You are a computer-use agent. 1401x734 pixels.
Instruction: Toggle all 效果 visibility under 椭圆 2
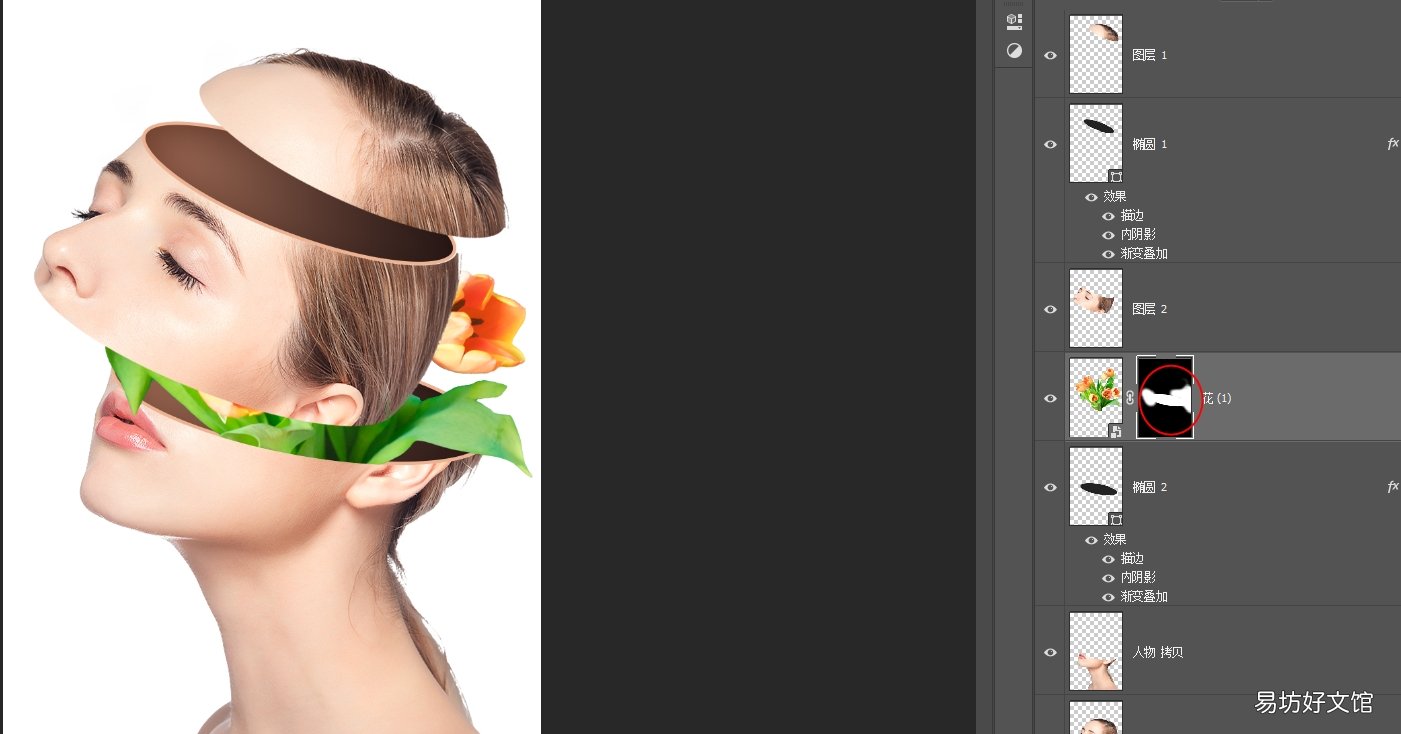1091,540
